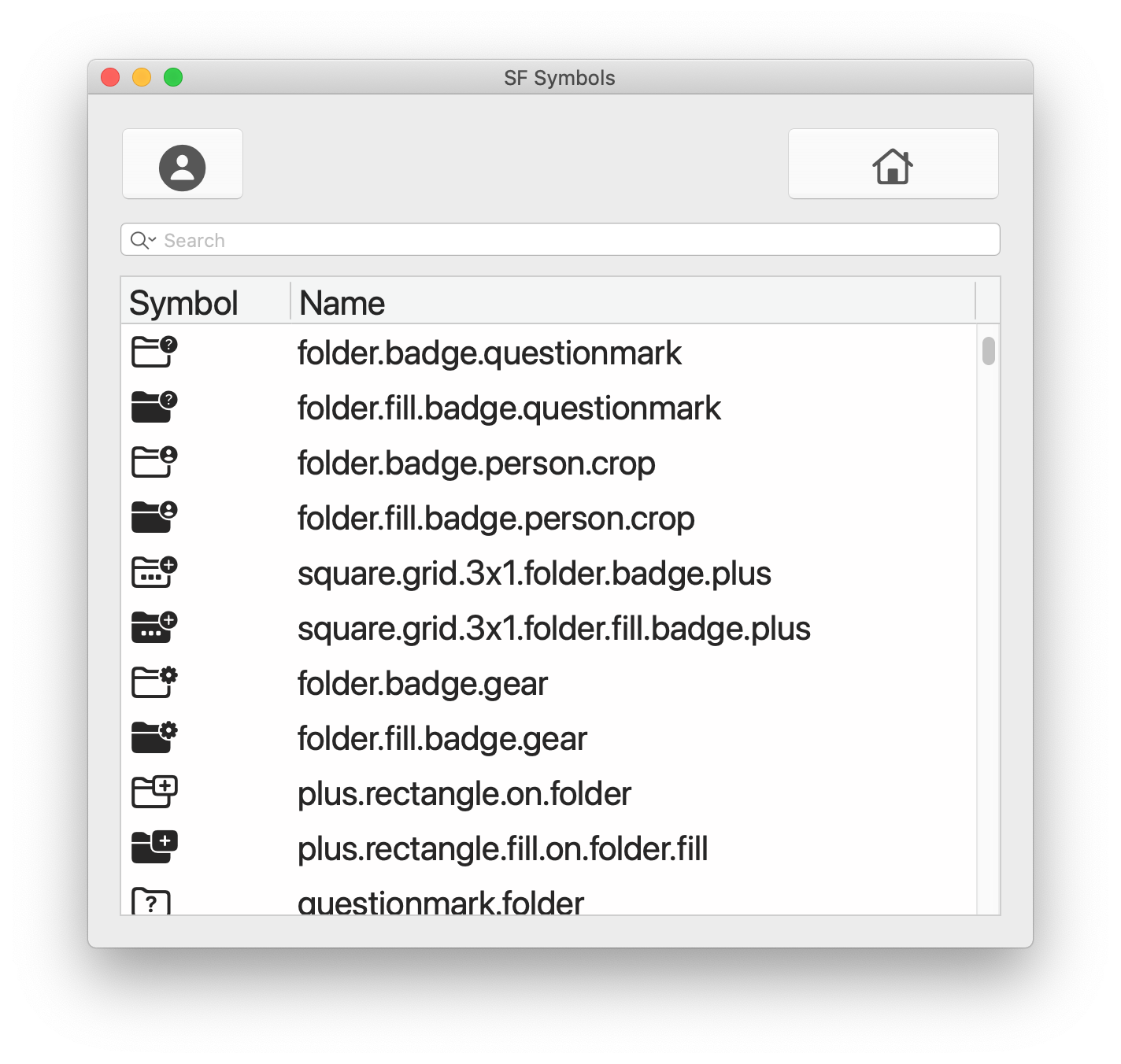Select the folder.badge.gear symbol icon
Image resolution: width=1121 pixels, height=1064 pixels.
click(154, 682)
